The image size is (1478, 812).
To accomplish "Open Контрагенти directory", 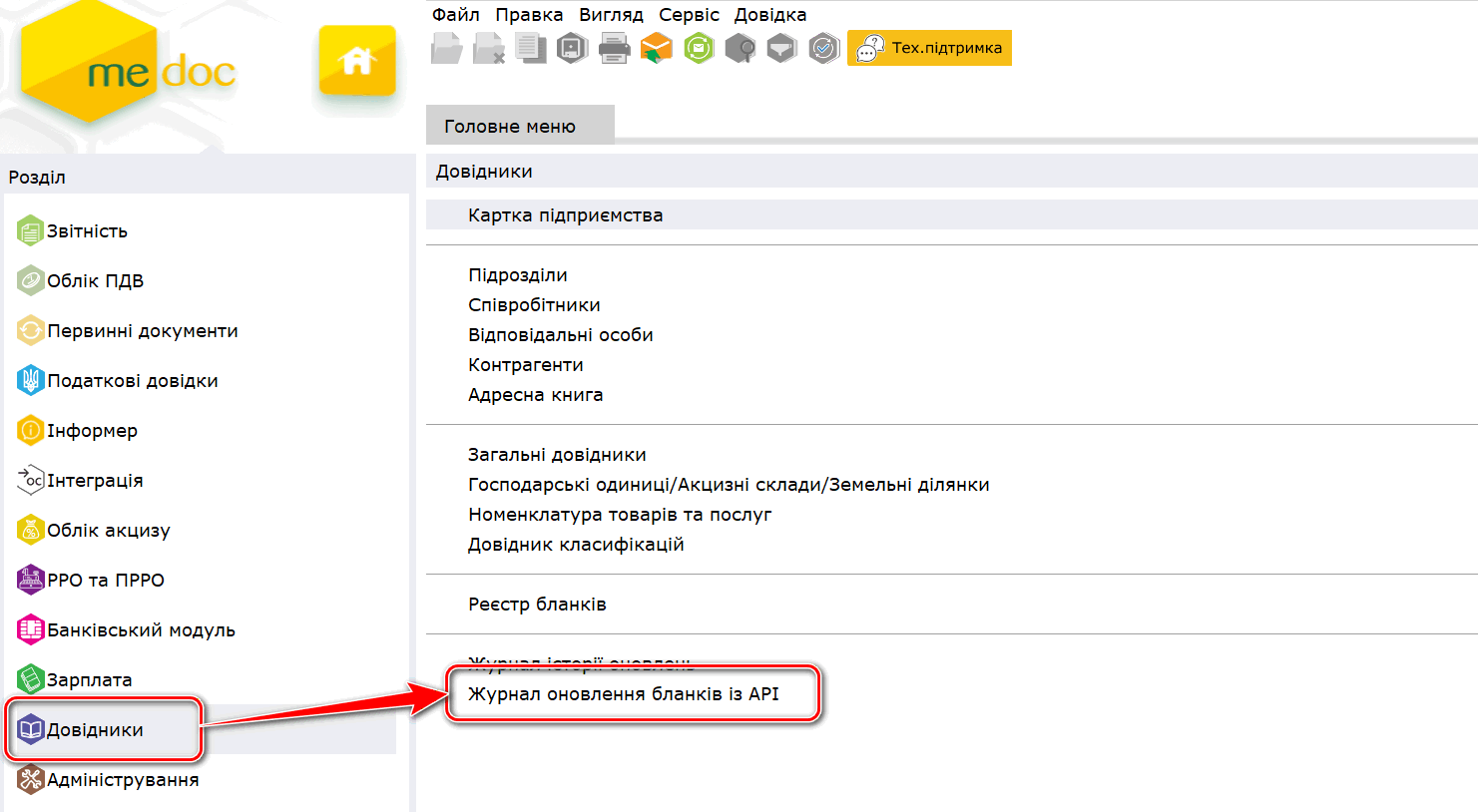I will (526, 365).
